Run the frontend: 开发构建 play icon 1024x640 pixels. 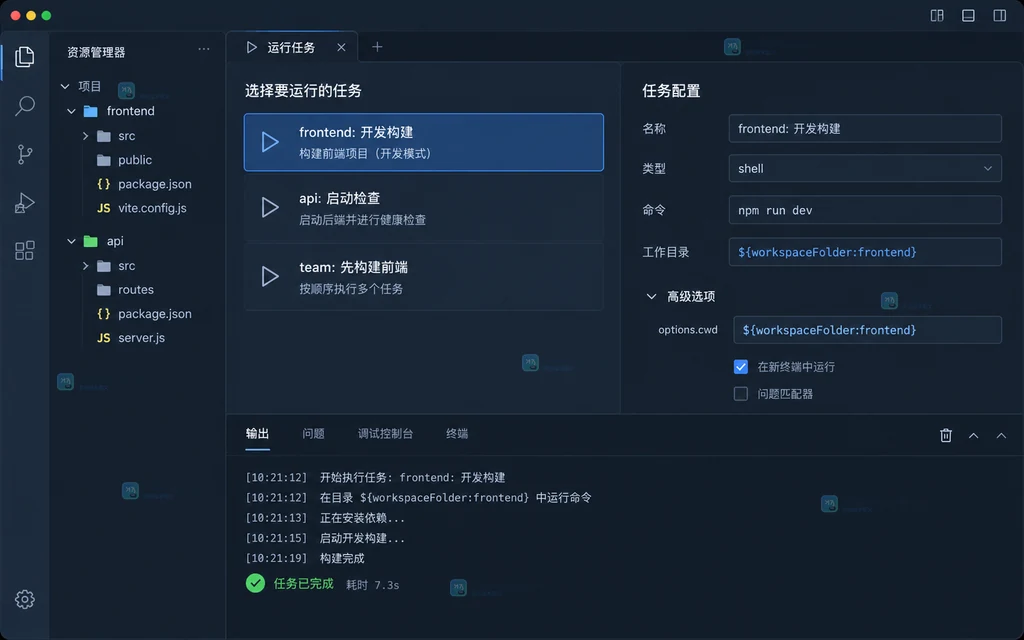(270, 142)
